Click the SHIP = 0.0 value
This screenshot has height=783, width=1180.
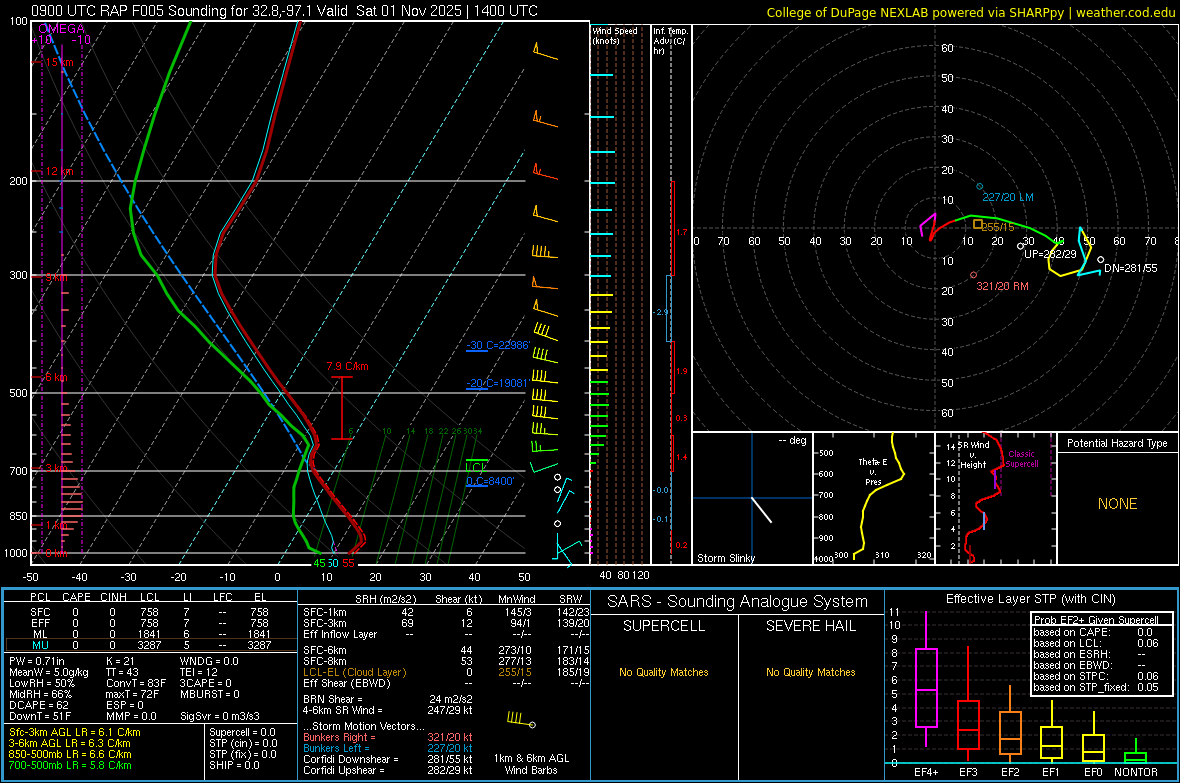point(234,765)
